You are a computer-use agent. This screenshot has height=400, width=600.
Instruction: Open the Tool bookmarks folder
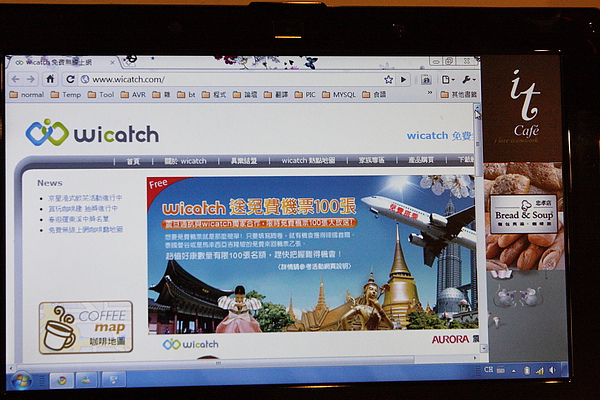pos(101,94)
